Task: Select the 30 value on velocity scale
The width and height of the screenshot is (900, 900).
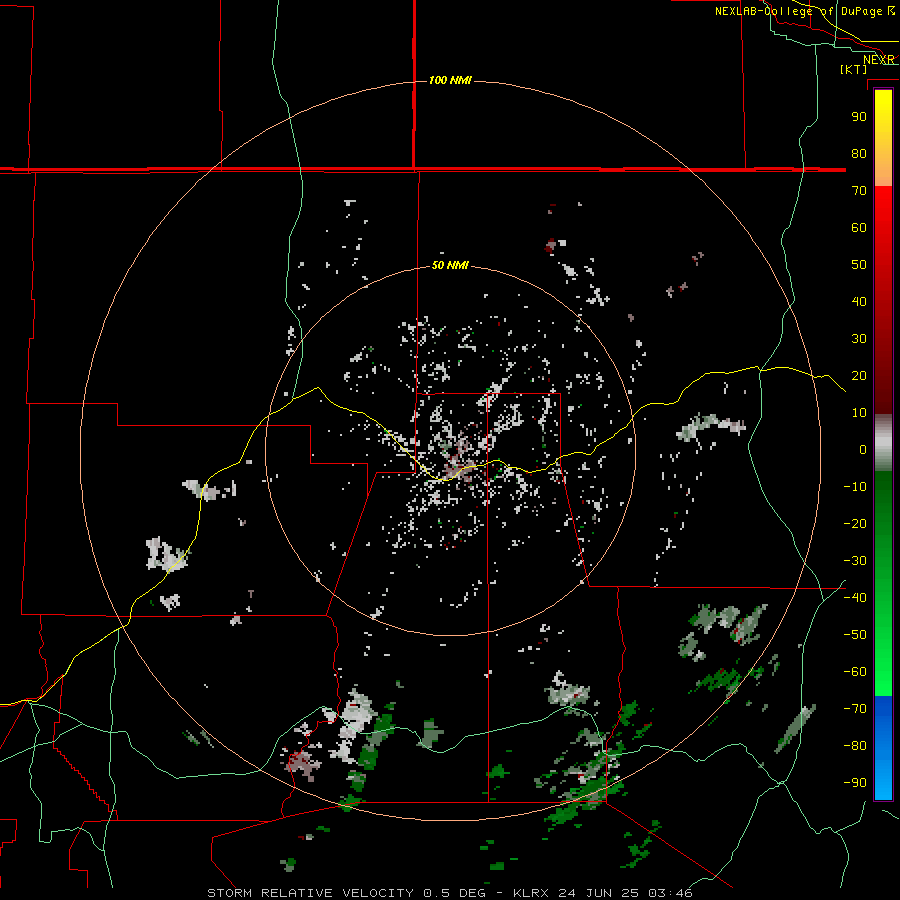Action: (859, 339)
